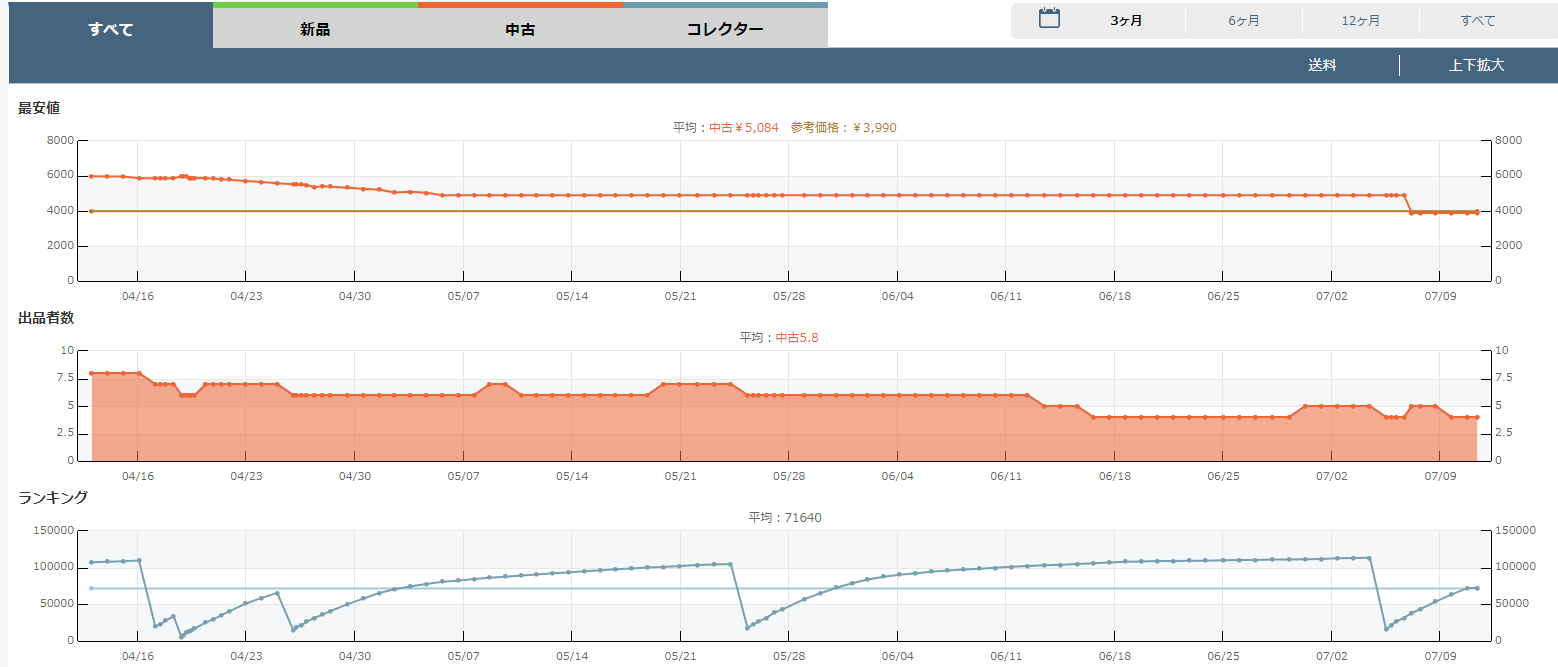Image resolution: width=1558 pixels, height=667 pixels.
Task: Click the 上下拡大 vertical zoom button
Action: [x=1477, y=66]
